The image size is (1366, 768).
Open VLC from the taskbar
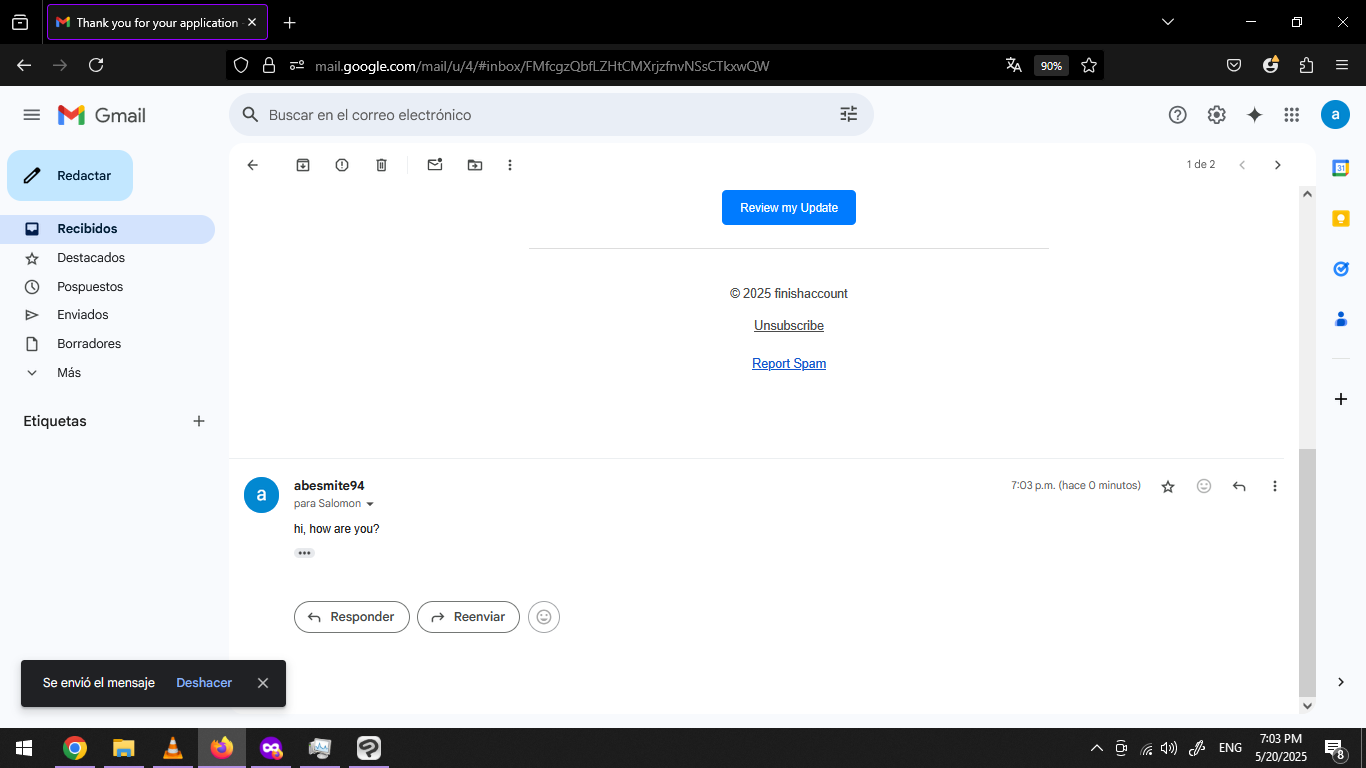(x=173, y=748)
